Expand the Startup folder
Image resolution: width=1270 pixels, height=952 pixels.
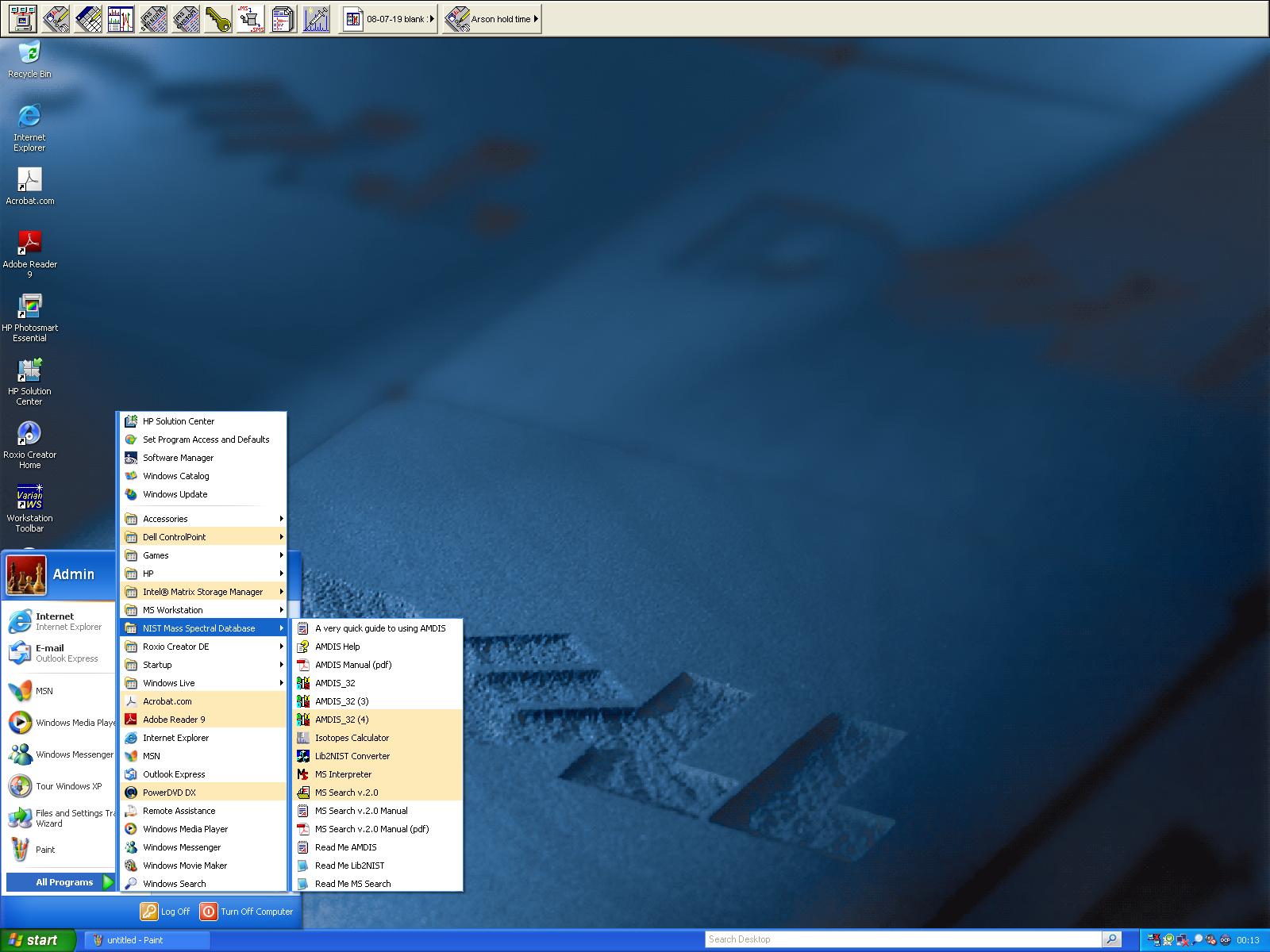point(203,665)
